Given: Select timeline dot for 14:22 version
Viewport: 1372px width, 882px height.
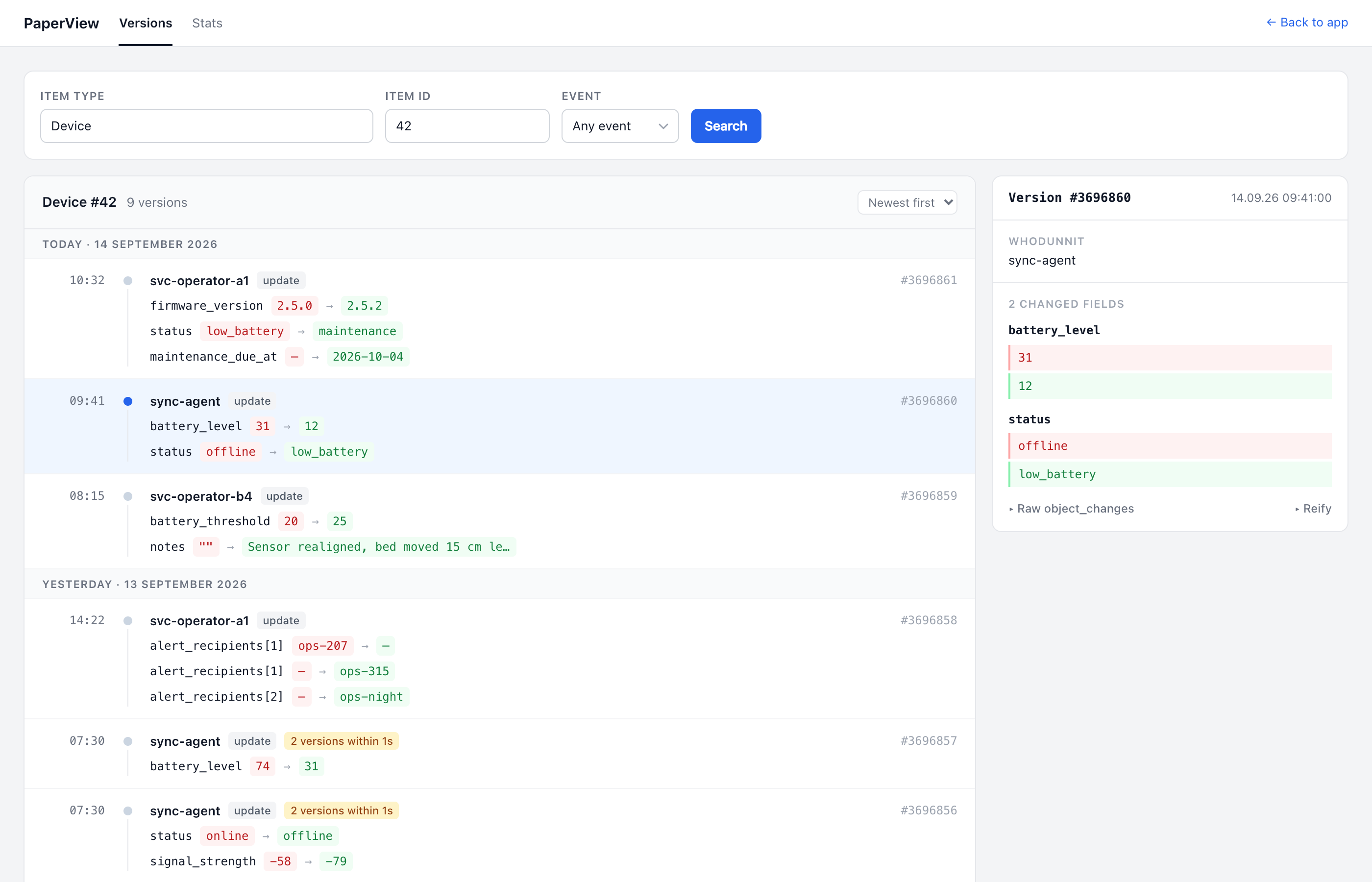Looking at the screenshot, I should pos(128,621).
